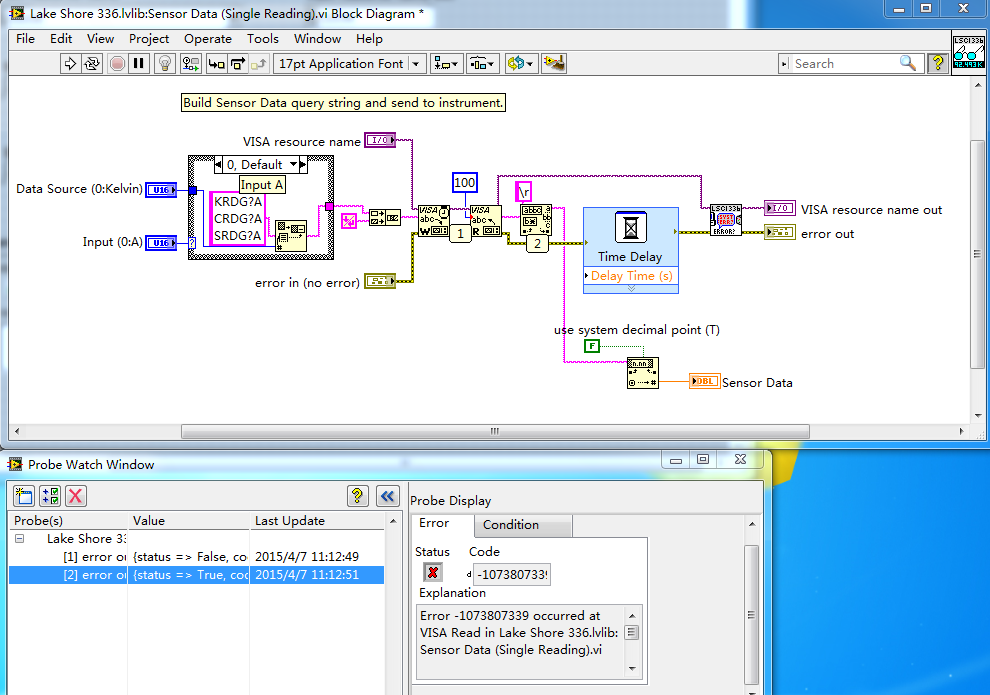The height and width of the screenshot is (695, 990).
Task: Click the Run arrow button
Action: pos(70,64)
